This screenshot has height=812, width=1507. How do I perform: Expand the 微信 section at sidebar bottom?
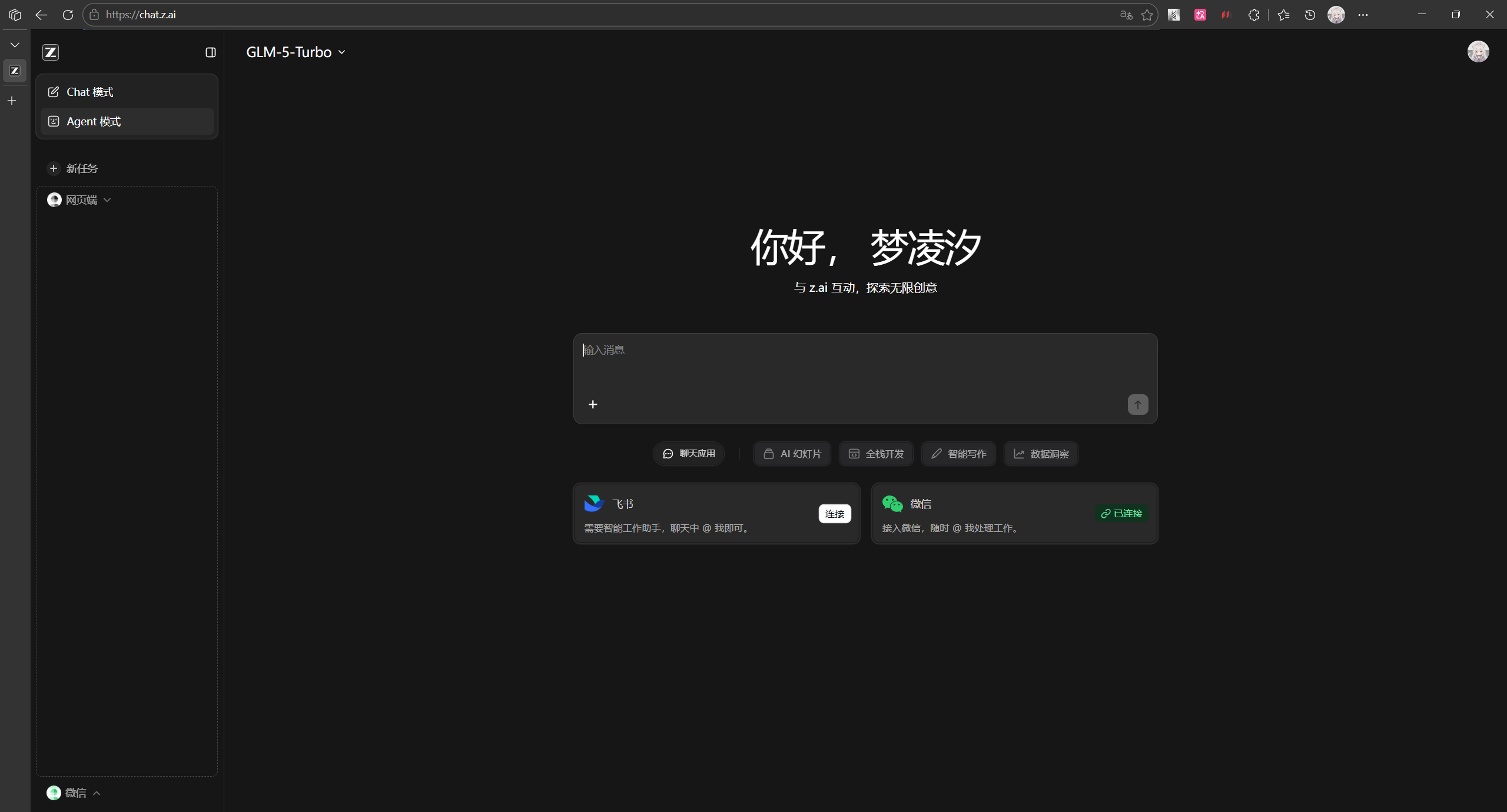pyautogui.click(x=74, y=793)
